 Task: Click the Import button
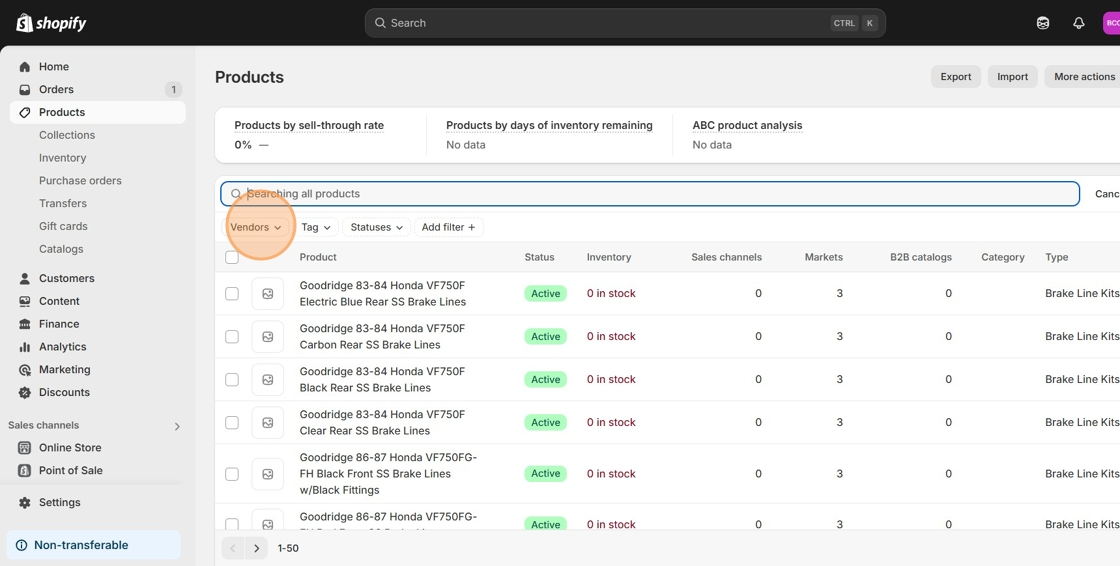(1012, 76)
